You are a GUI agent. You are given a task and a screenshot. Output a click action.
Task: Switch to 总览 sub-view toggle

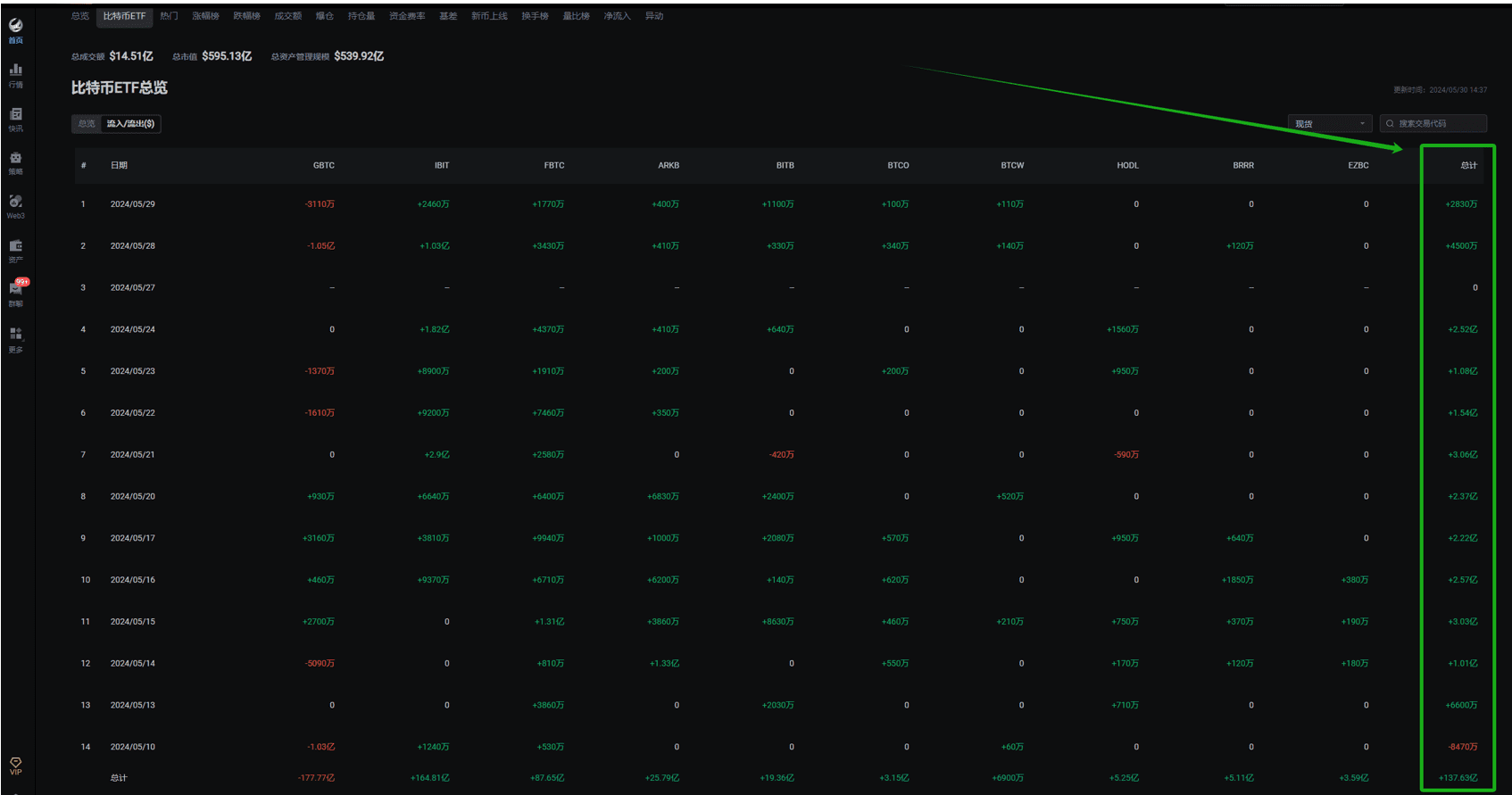(87, 124)
